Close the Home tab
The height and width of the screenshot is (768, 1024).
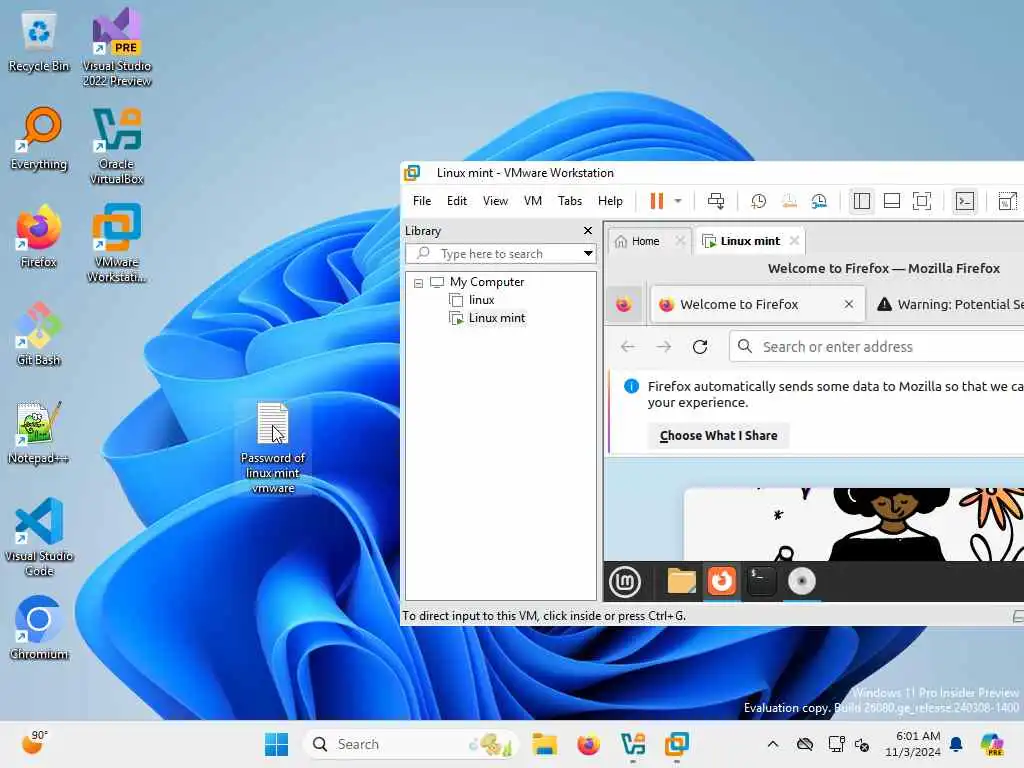point(680,241)
